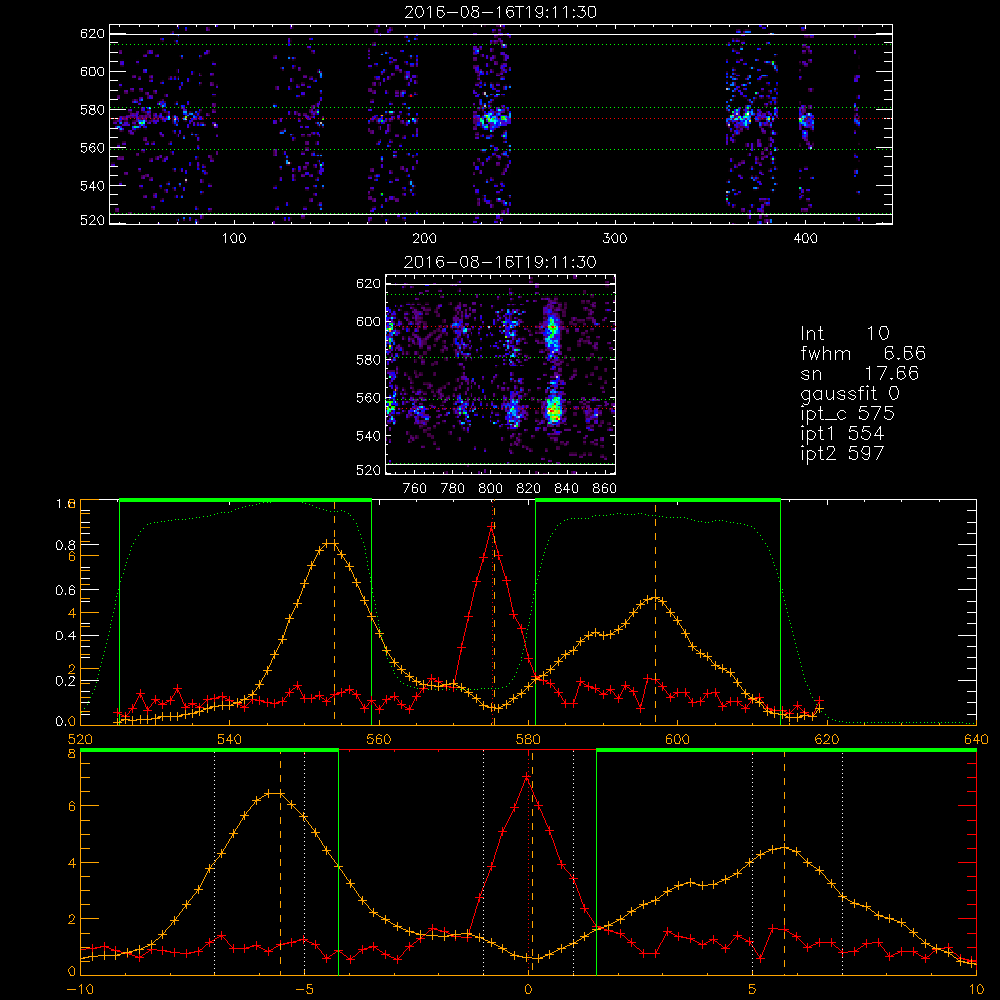Click x-axis label -10 of bottom plot

click(80, 990)
